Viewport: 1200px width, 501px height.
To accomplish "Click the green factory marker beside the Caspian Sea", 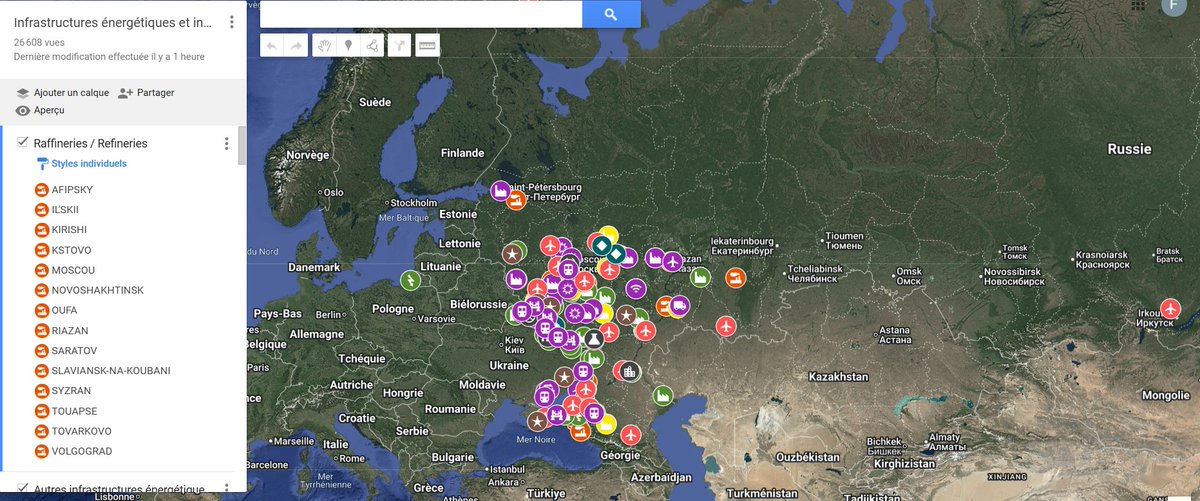I will pyautogui.click(x=662, y=397).
